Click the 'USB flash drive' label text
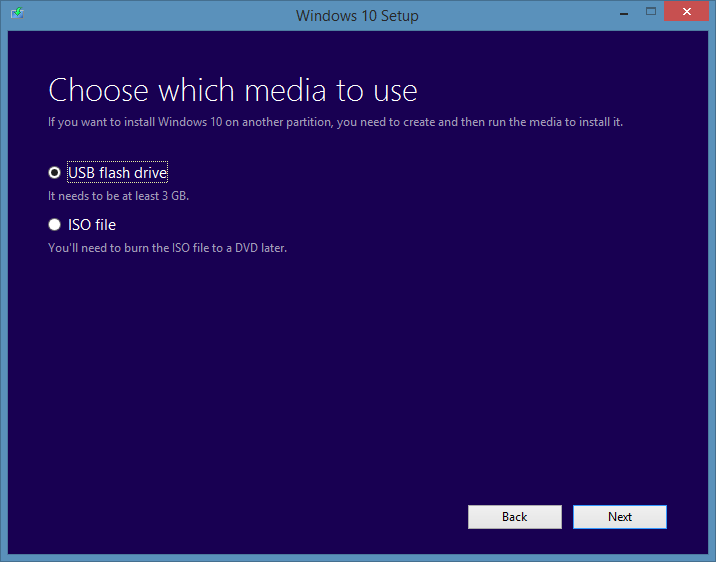Screen dimensions: 716x562 [117, 173]
